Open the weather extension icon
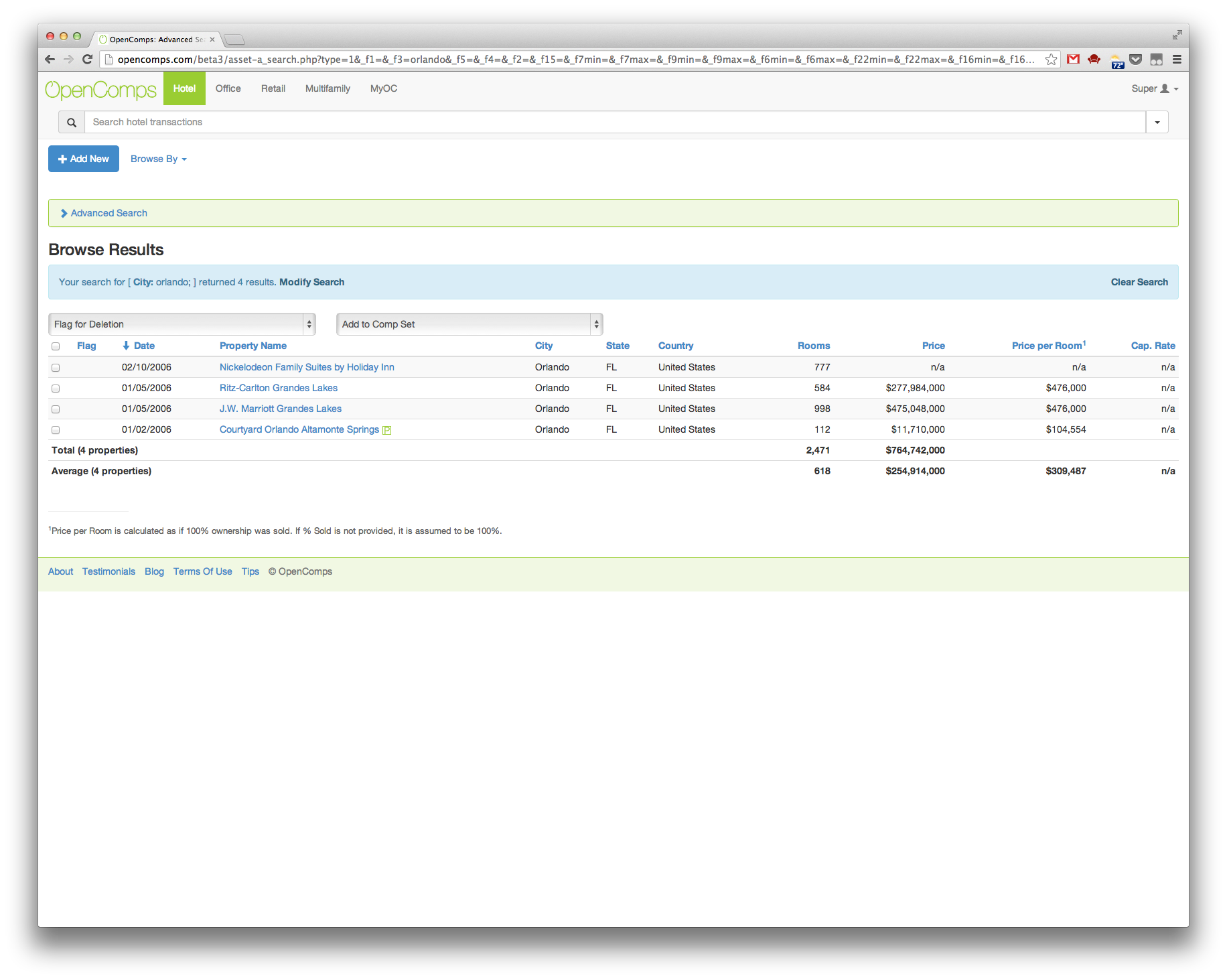The height and width of the screenshot is (980, 1227). 1116,61
